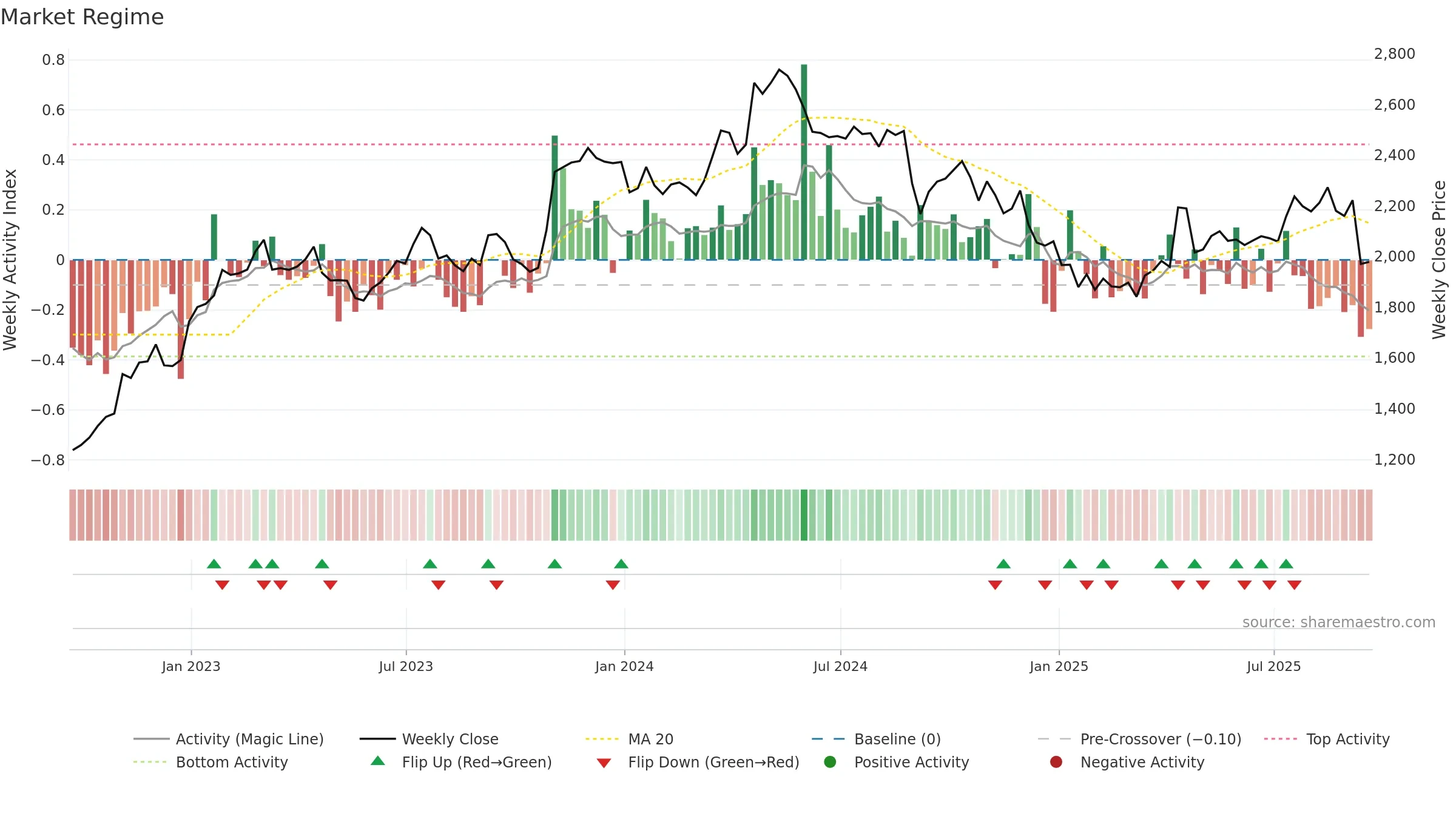Image resolution: width=1456 pixels, height=819 pixels.
Task: Toggle Weekly Close legend entry
Action: point(429,739)
